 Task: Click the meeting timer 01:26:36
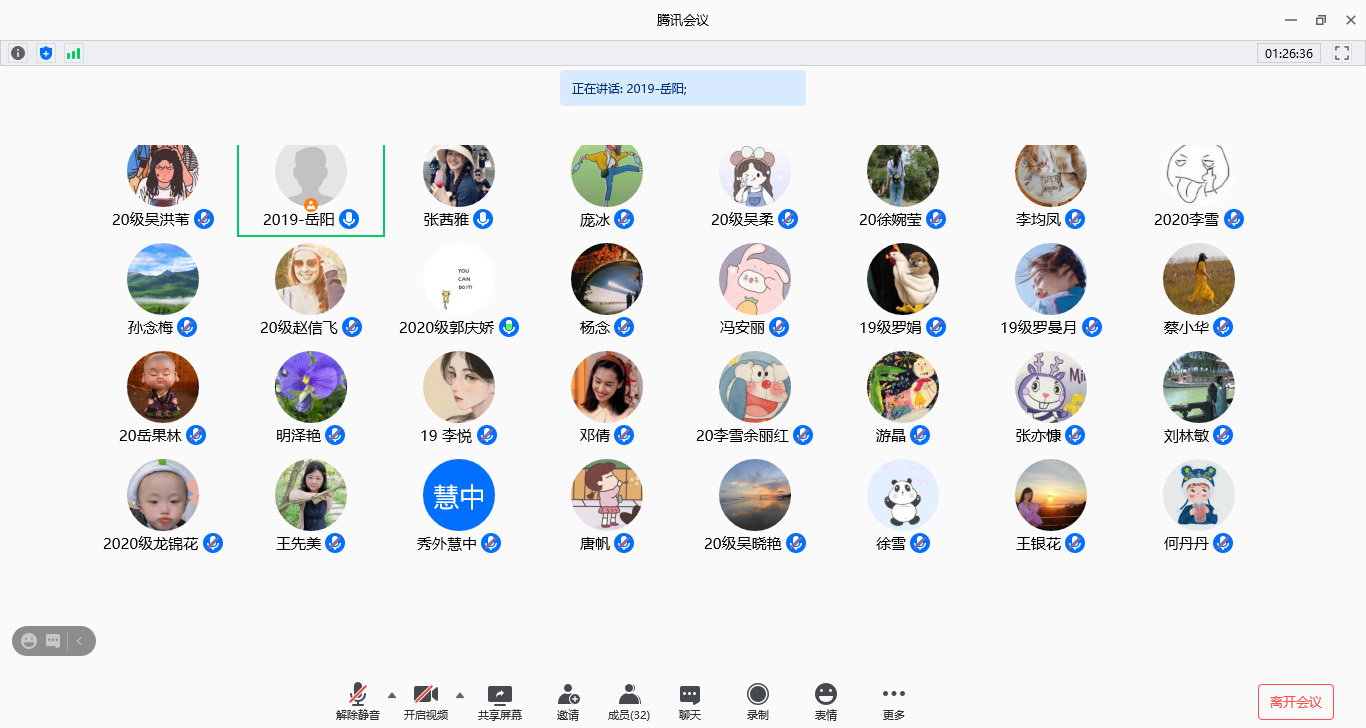(x=1288, y=53)
